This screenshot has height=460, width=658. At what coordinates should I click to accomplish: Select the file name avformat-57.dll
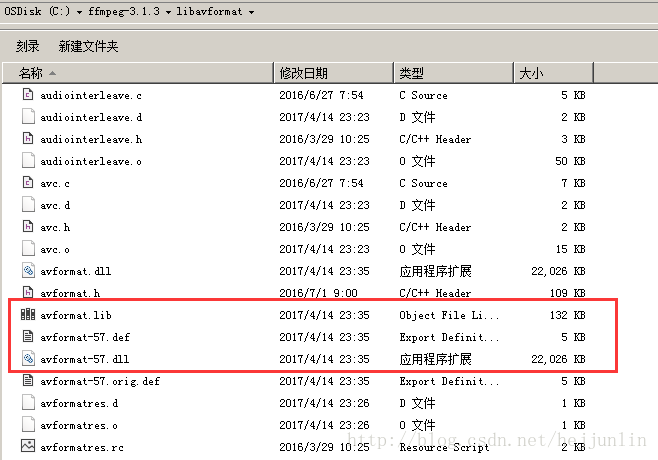click(x=85, y=359)
